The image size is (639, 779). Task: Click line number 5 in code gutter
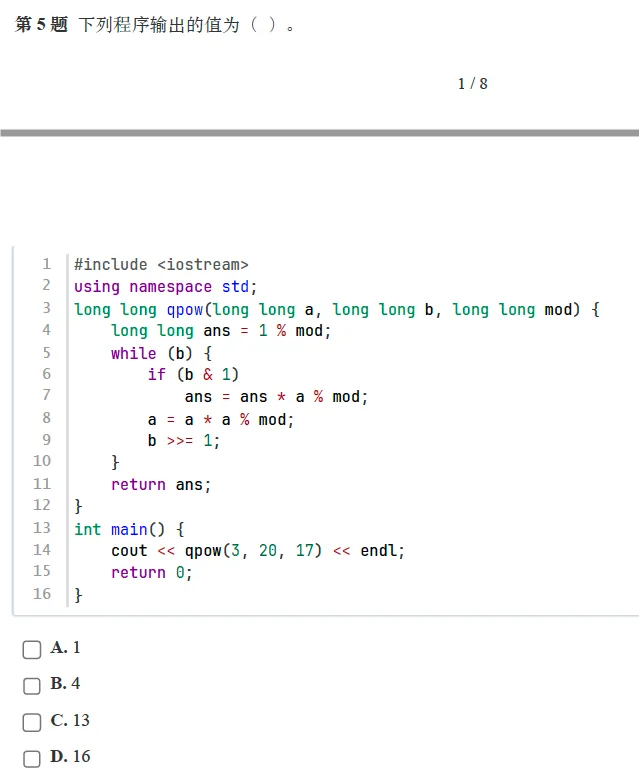[46, 353]
